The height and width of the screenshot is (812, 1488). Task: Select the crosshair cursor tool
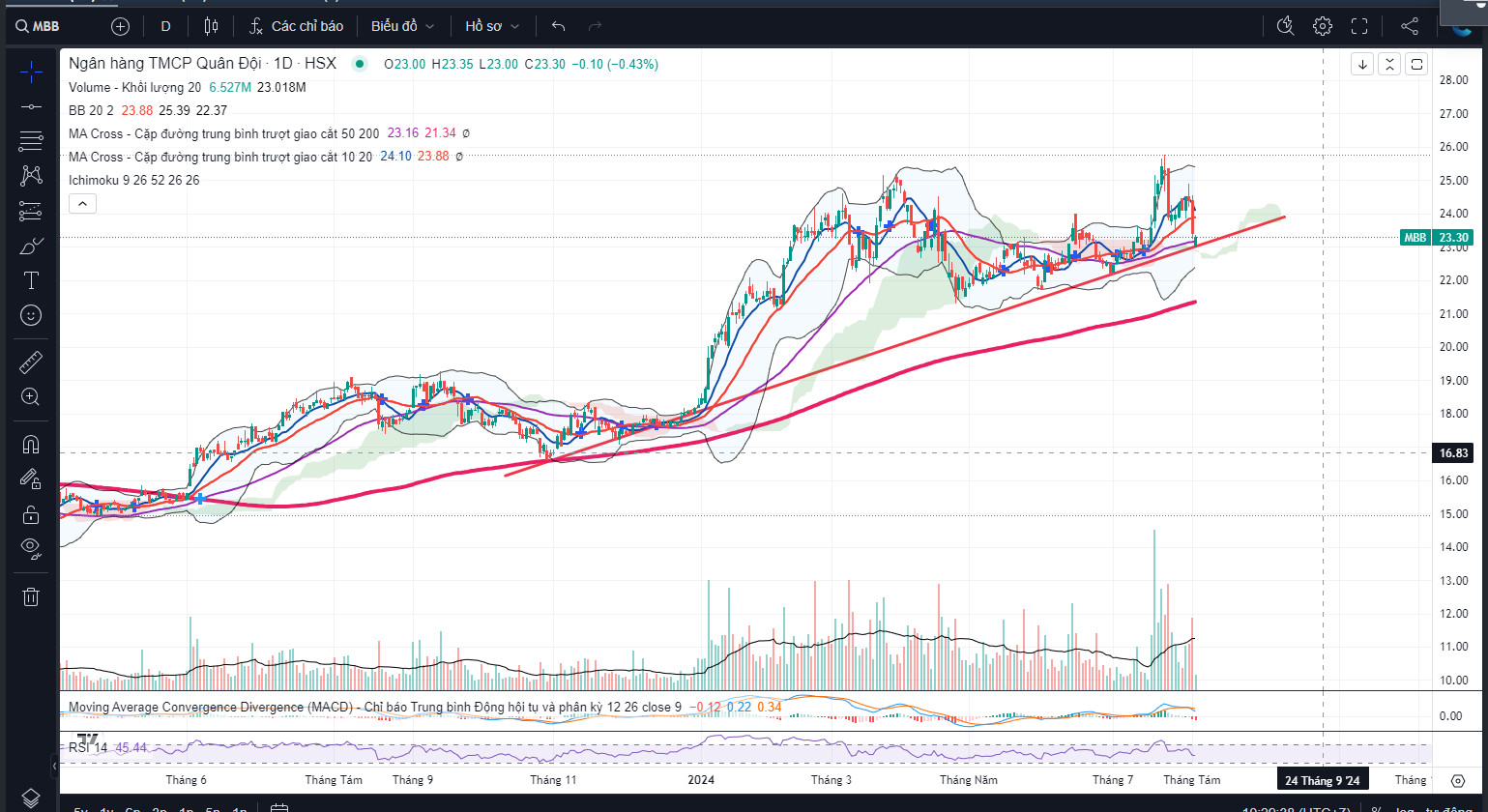pos(31,71)
